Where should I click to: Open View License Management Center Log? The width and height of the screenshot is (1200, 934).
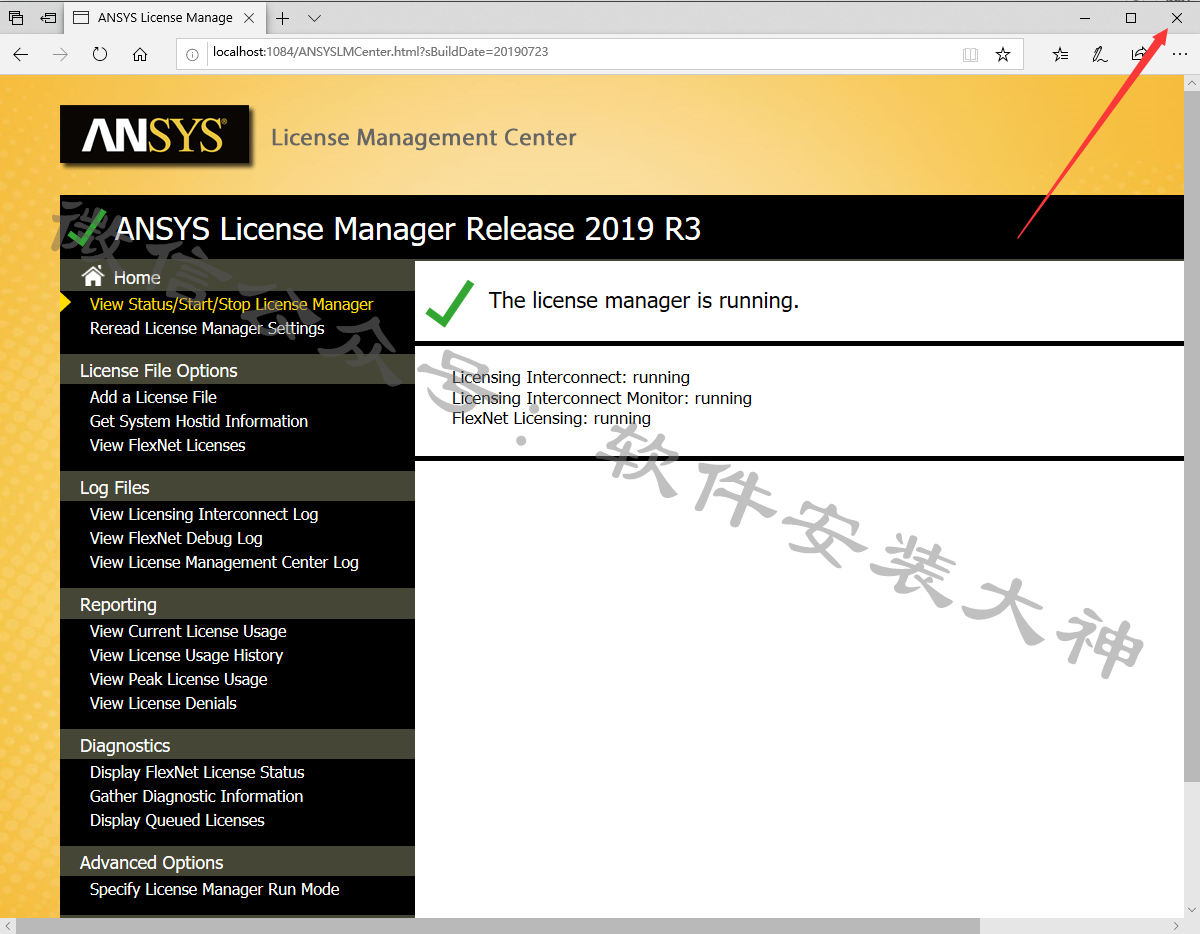224,562
